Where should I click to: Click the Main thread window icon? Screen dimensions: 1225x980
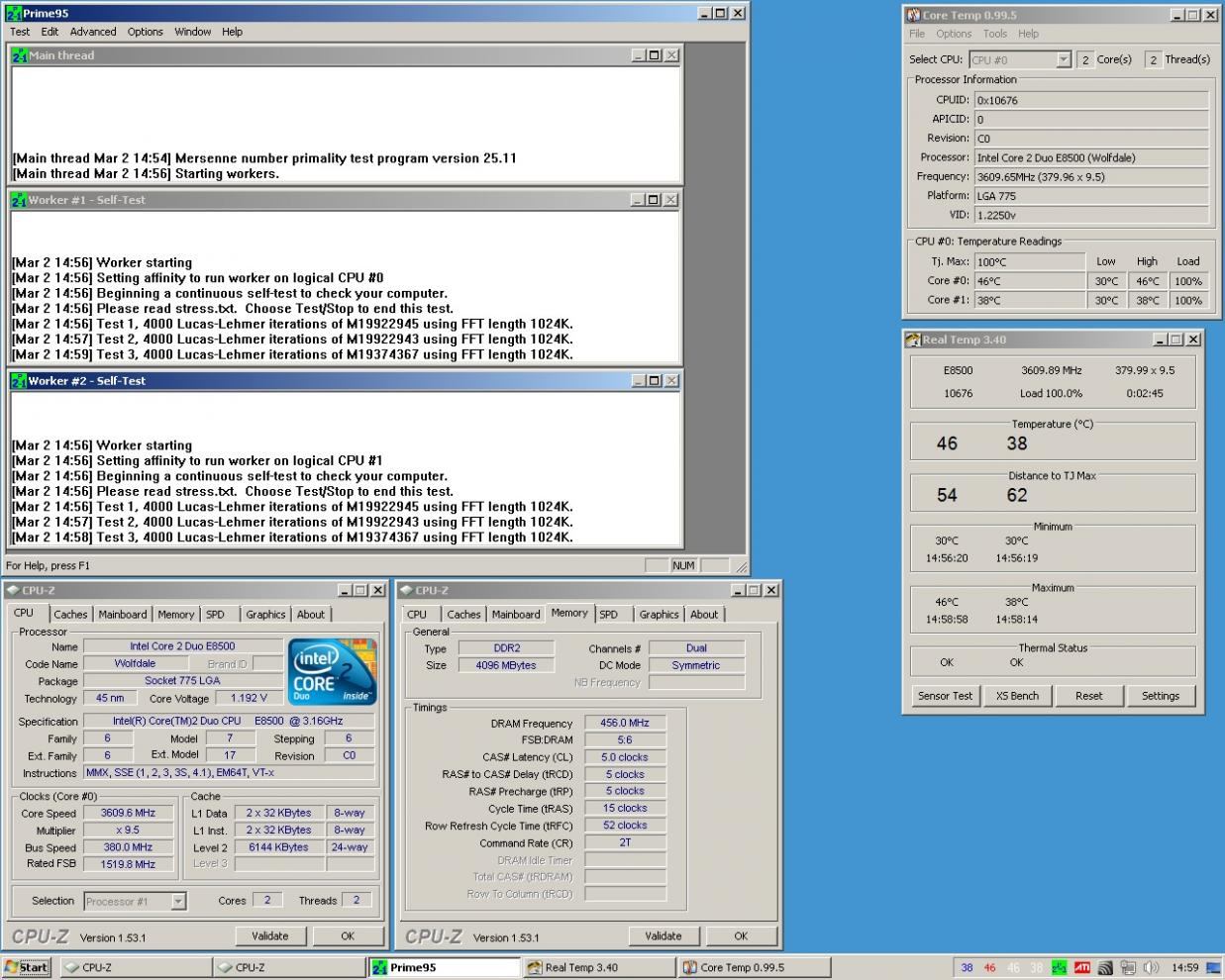click(x=19, y=55)
